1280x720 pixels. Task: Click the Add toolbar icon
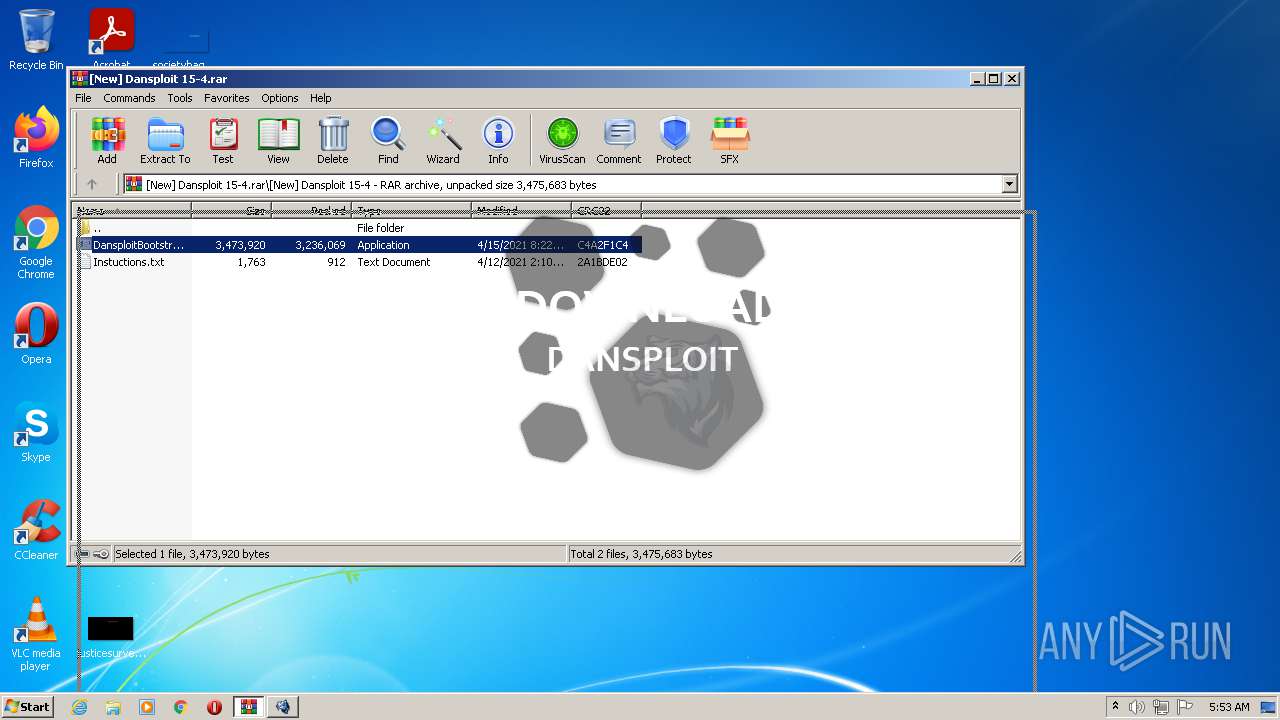click(x=107, y=140)
